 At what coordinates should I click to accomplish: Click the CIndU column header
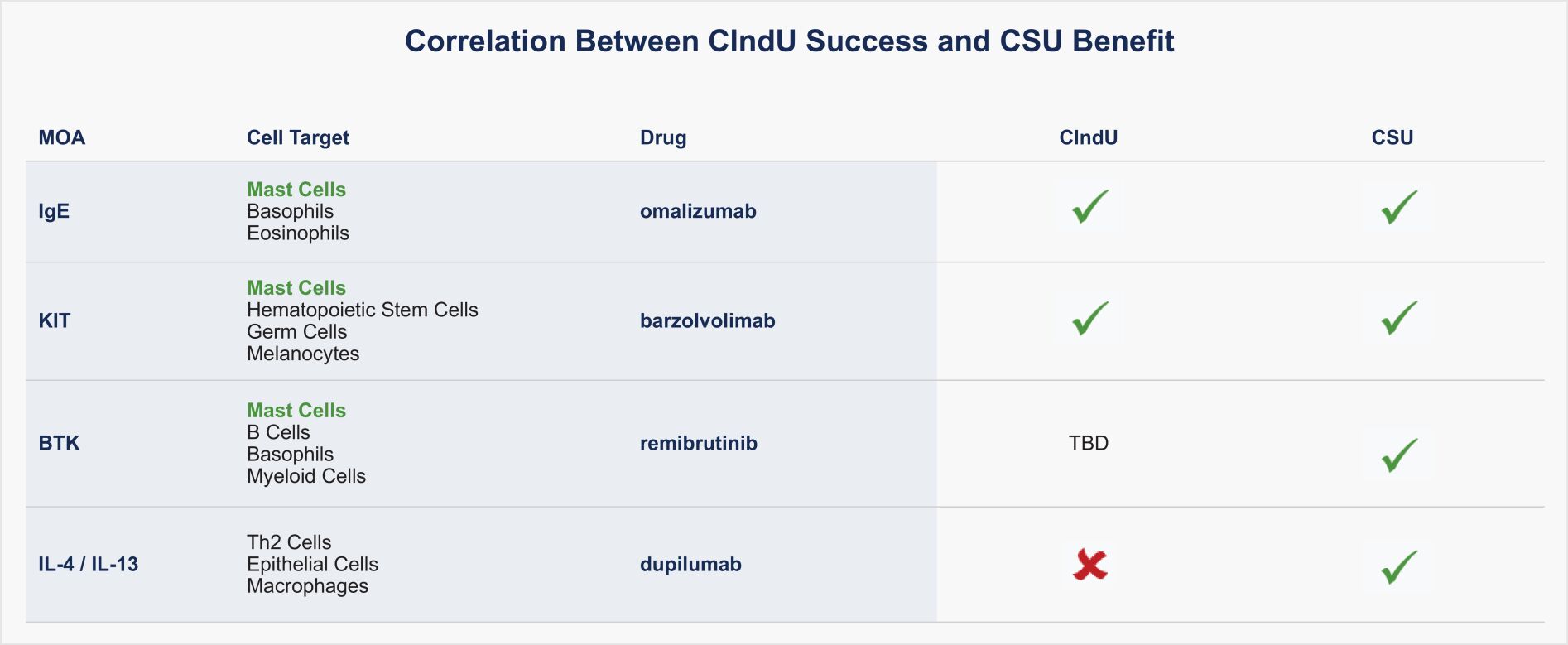click(1088, 137)
